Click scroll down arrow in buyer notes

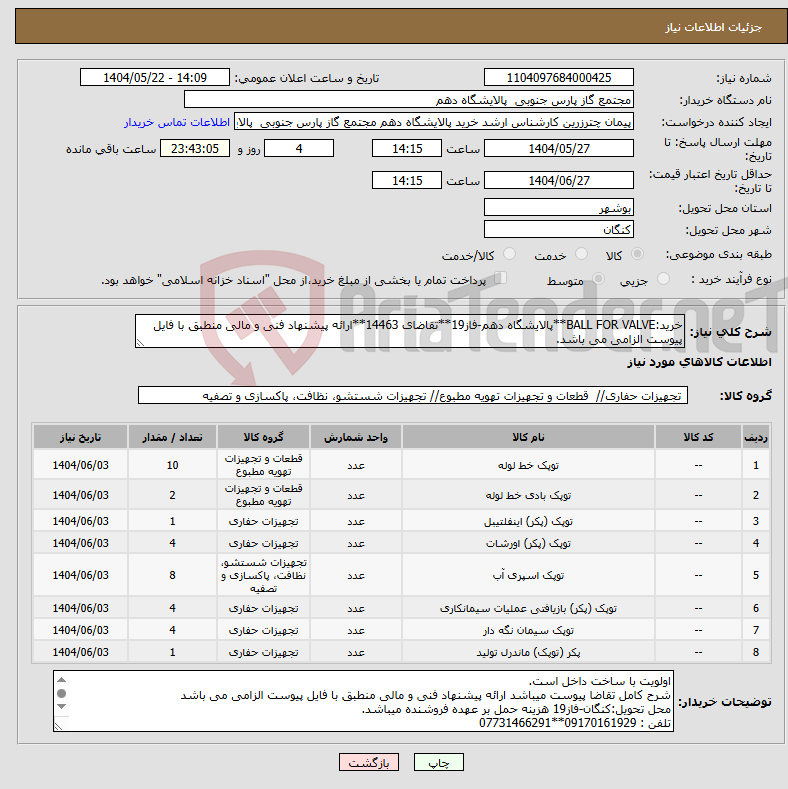[x=61, y=706]
